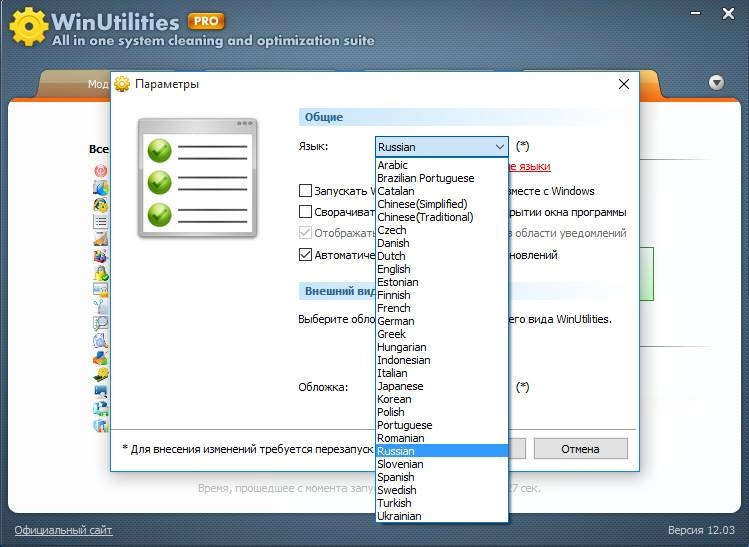Select Slovenian from the language list
Image resolution: width=749 pixels, height=547 pixels.
point(441,464)
